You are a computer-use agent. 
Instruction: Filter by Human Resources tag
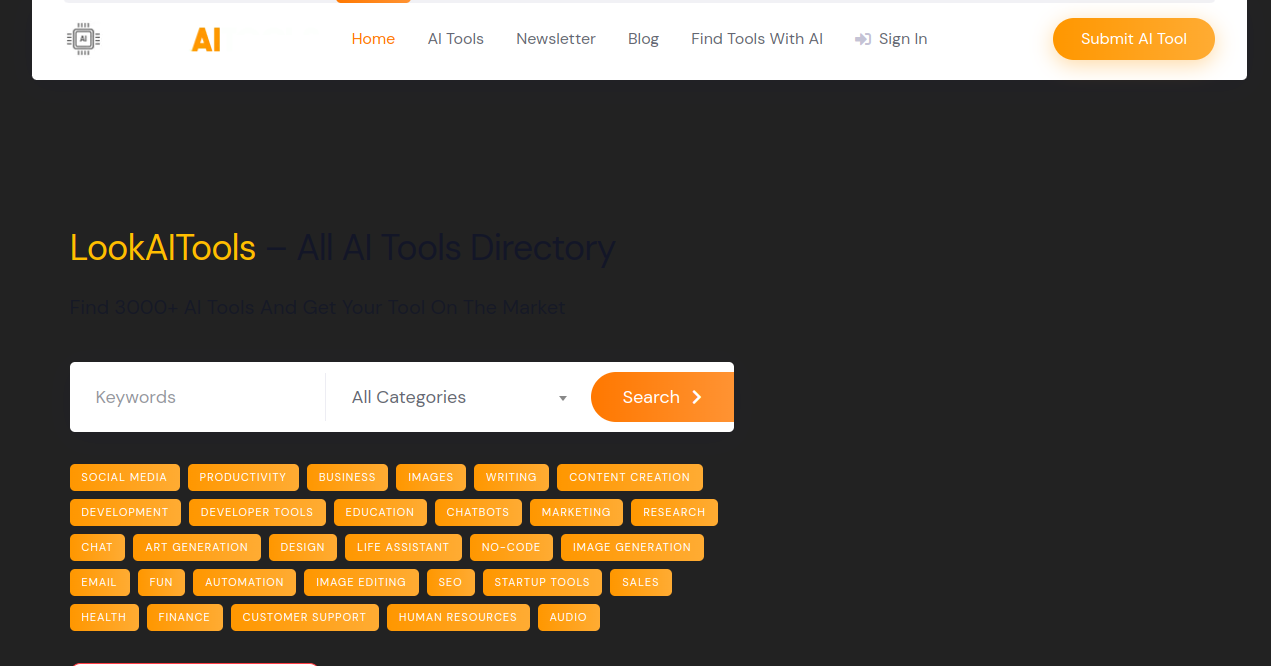coord(458,617)
